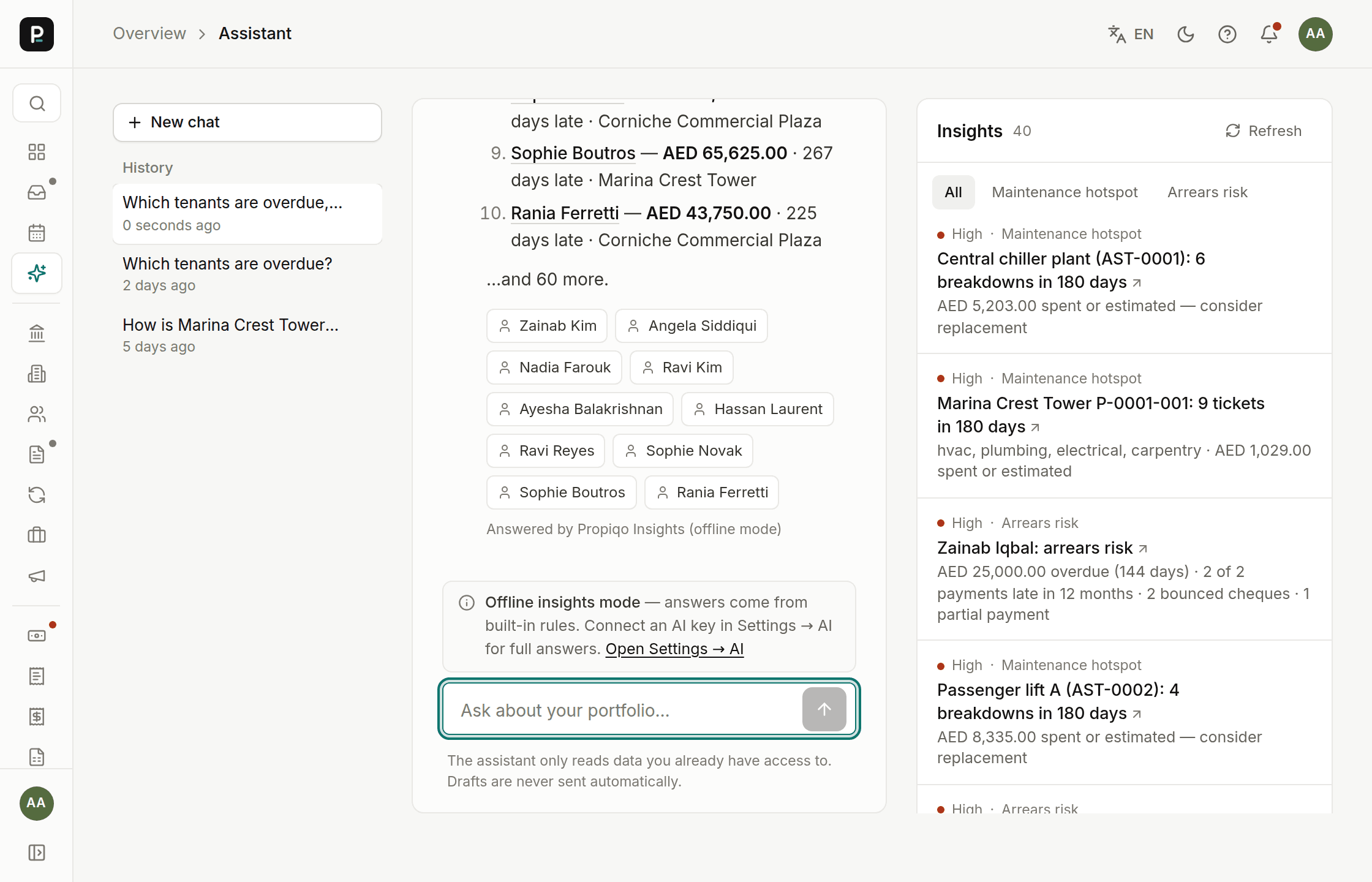This screenshot has width=1372, height=882.
Task: Open Rania Ferretti tenant link in list
Action: (x=565, y=213)
